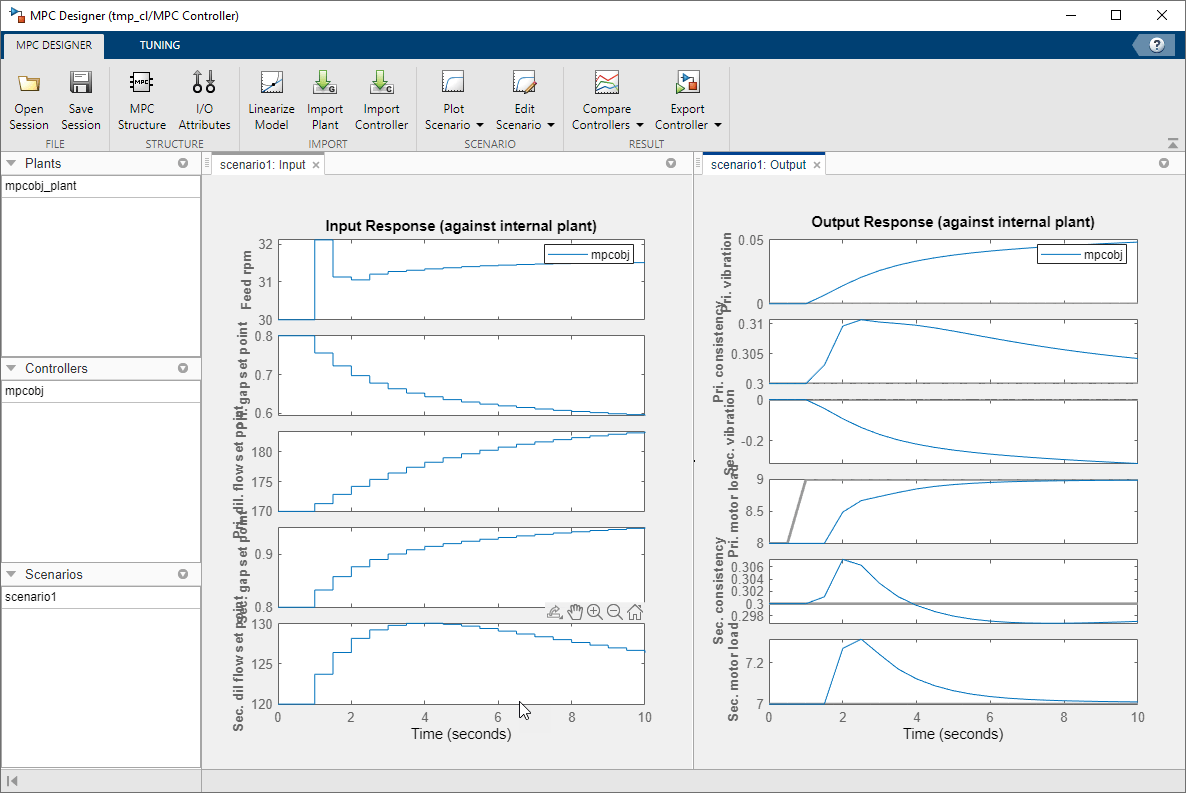1186x793 pixels.
Task: Click the Import Controller icon
Action: tap(381, 83)
